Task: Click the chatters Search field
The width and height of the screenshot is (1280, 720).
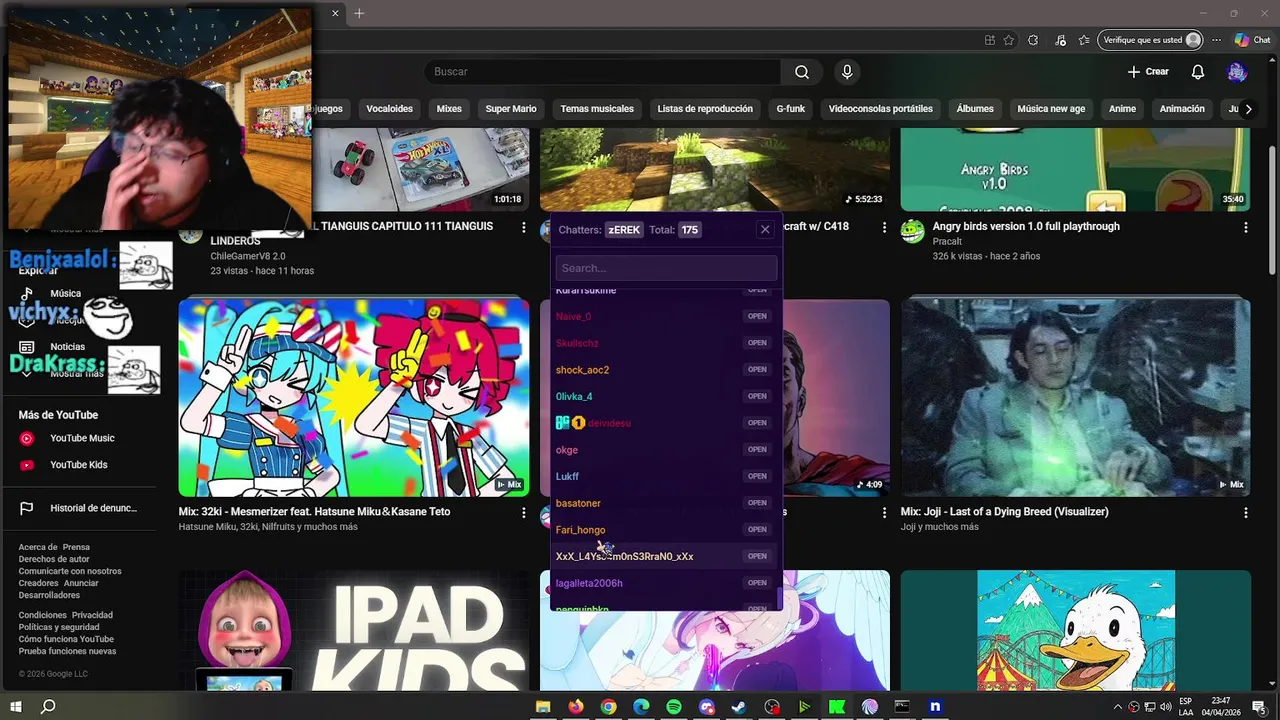Action: (x=666, y=268)
